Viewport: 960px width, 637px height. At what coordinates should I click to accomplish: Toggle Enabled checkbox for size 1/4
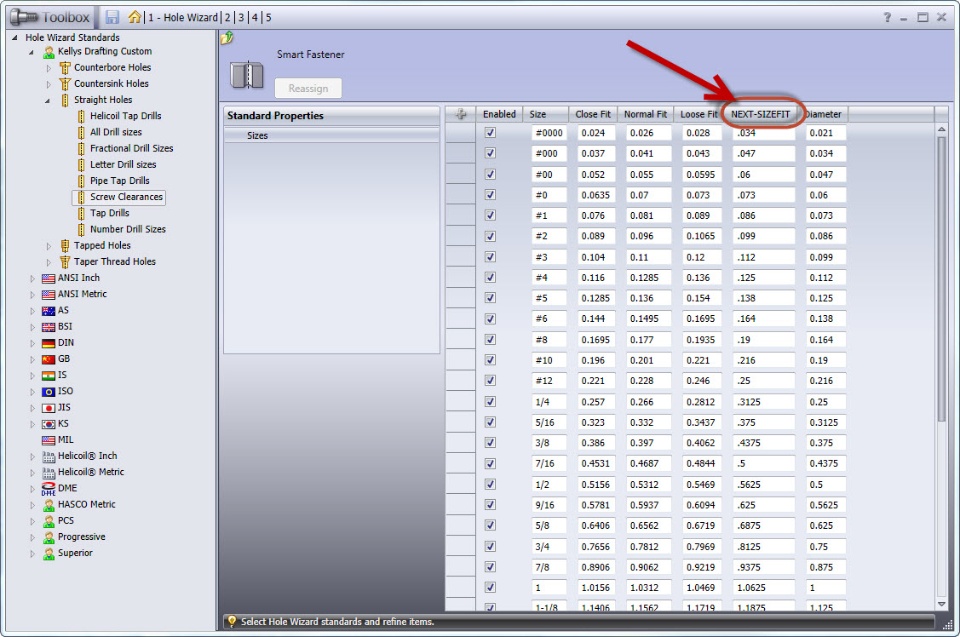point(490,402)
